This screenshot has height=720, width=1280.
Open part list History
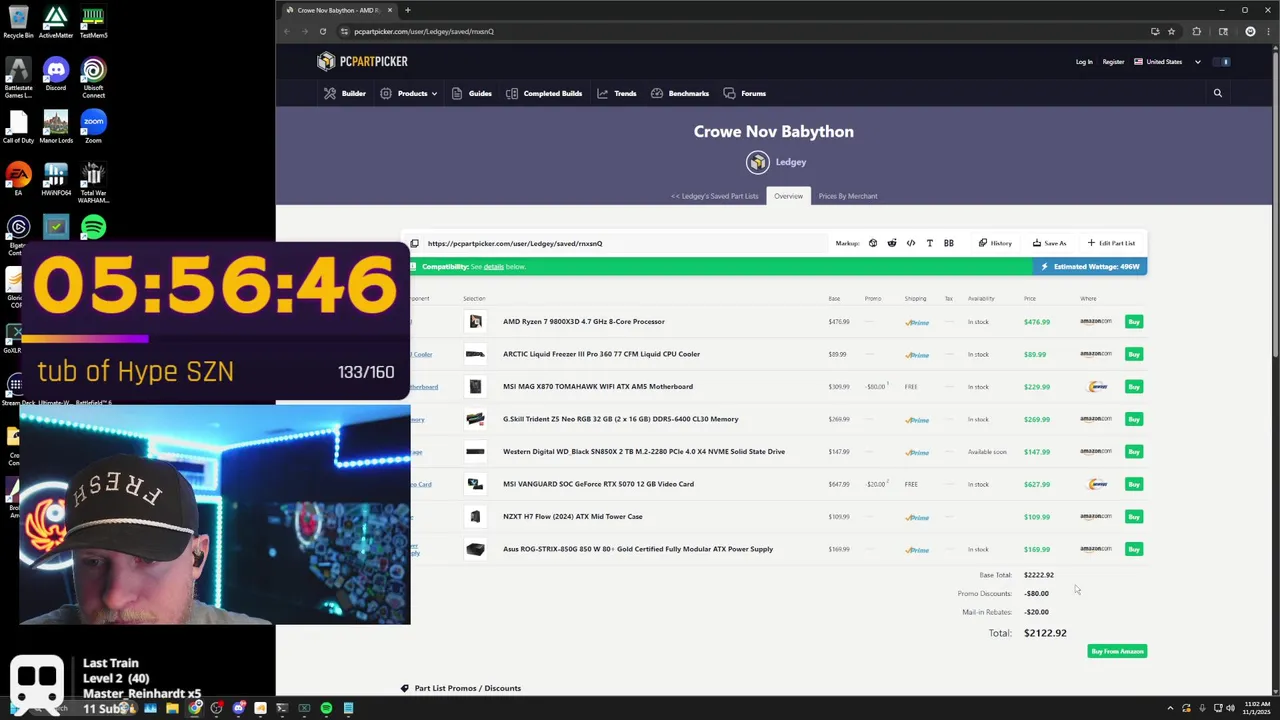pos(995,243)
